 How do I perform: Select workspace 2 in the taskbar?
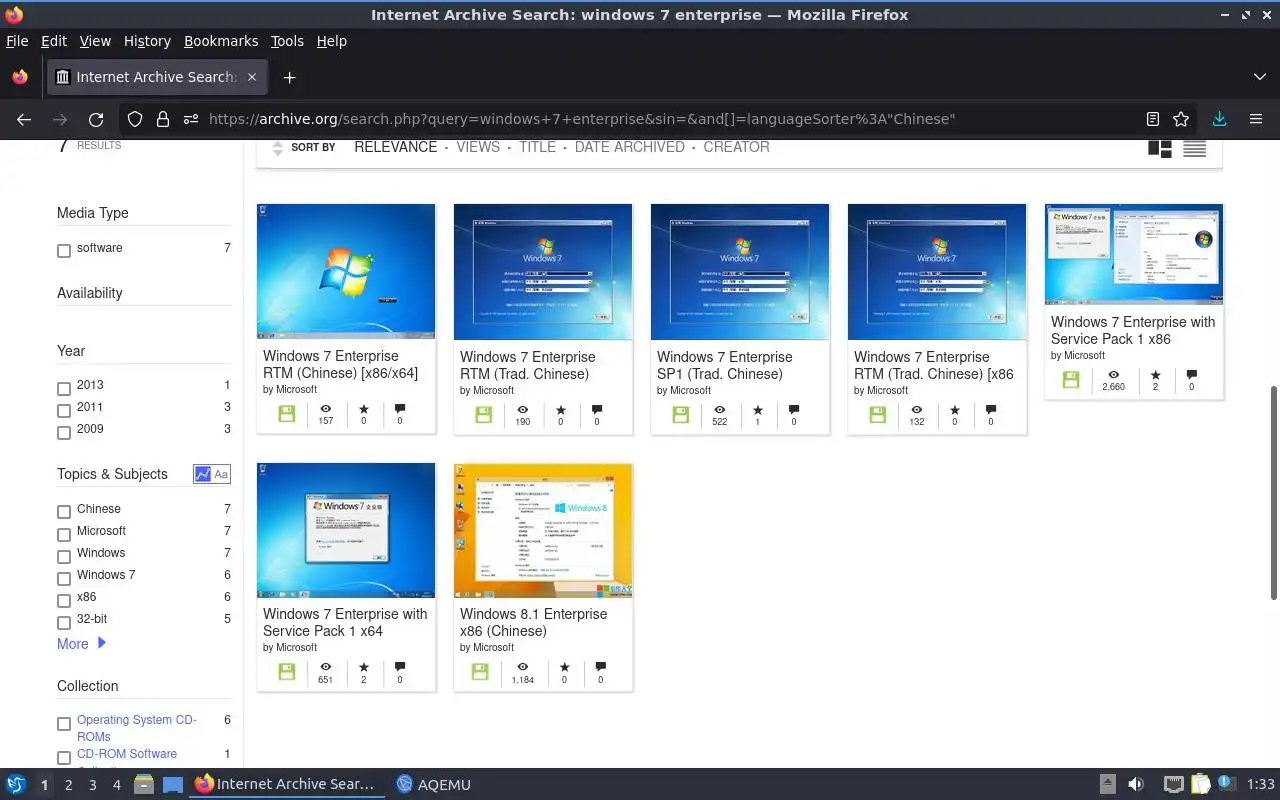tap(68, 785)
